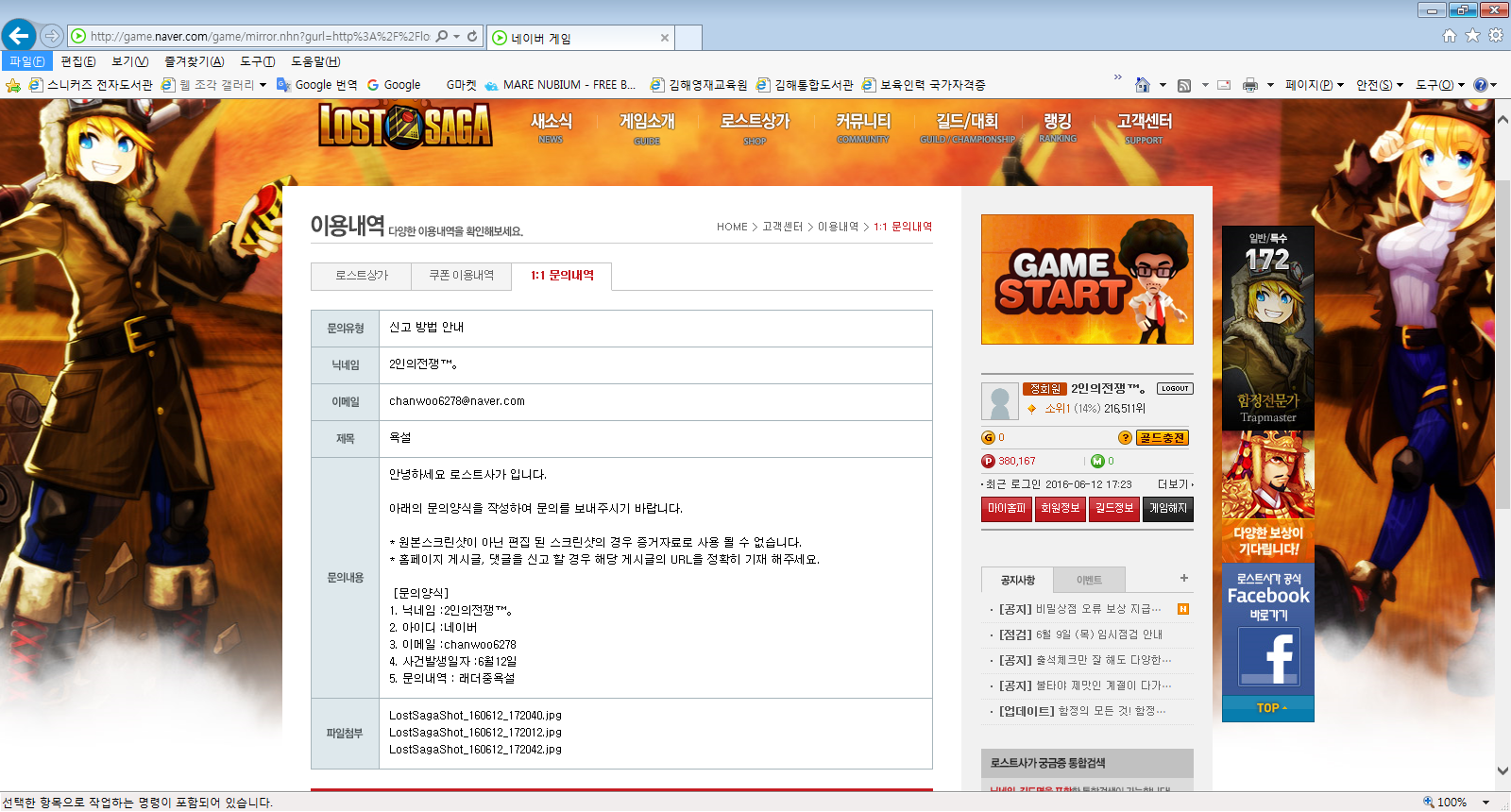Click the 마이홈피 button
The image size is (1511, 812).
click(x=1007, y=509)
